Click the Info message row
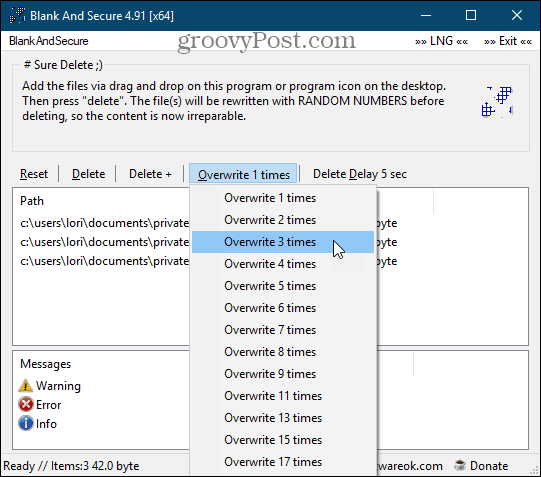Viewport: 541px width, 477px height. click(38, 424)
